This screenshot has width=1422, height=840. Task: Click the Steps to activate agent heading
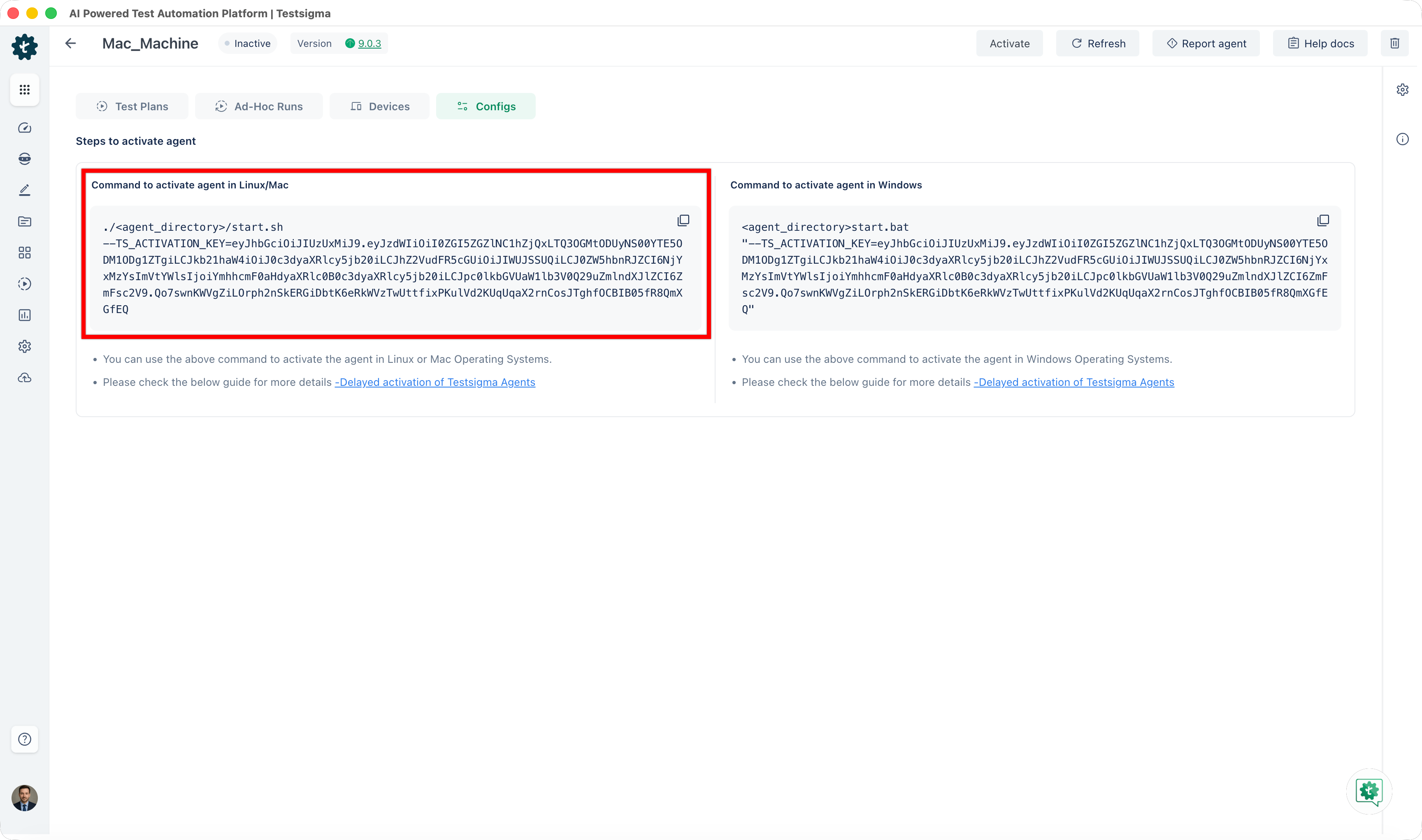[x=136, y=141]
